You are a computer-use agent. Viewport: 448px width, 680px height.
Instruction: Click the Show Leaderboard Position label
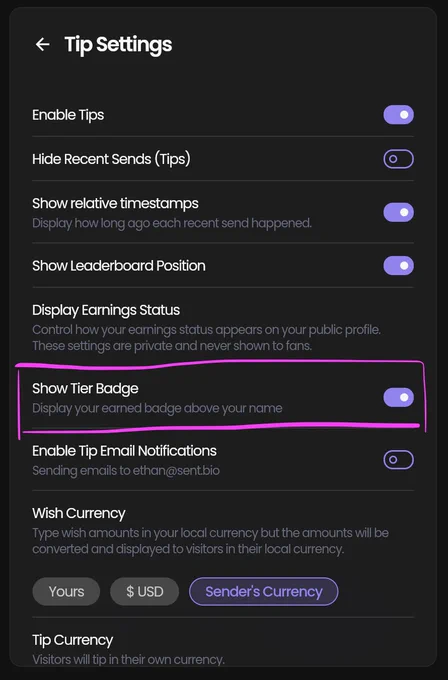pos(119,266)
